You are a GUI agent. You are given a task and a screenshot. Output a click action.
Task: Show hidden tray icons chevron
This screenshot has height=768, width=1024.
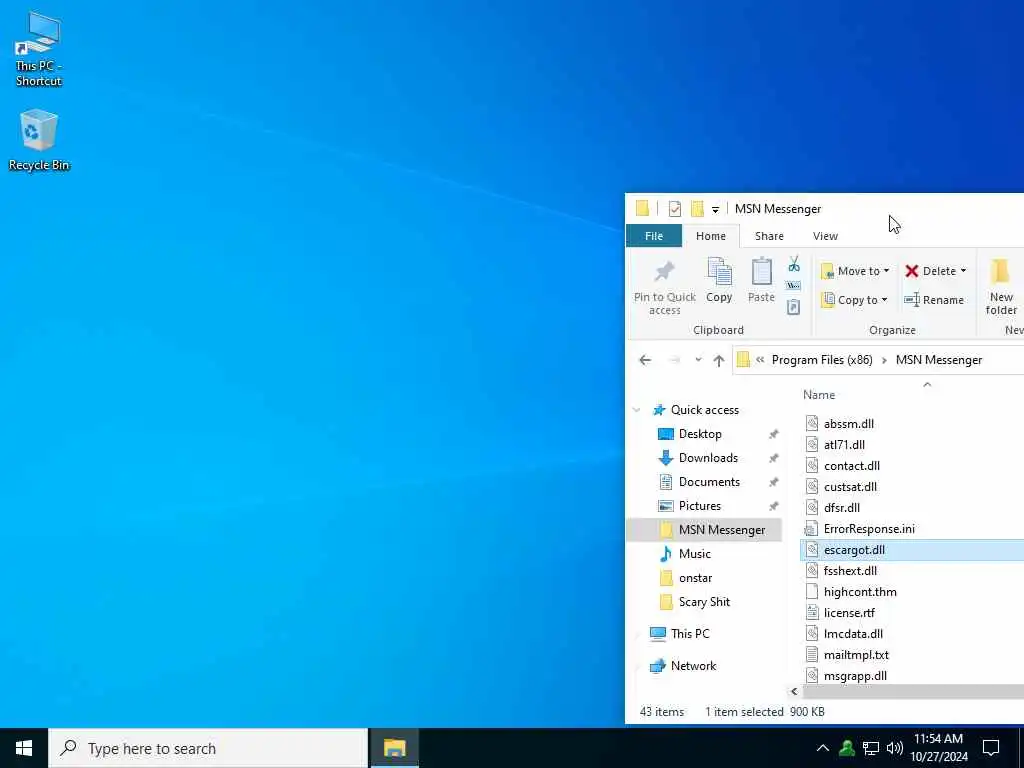[x=823, y=748]
